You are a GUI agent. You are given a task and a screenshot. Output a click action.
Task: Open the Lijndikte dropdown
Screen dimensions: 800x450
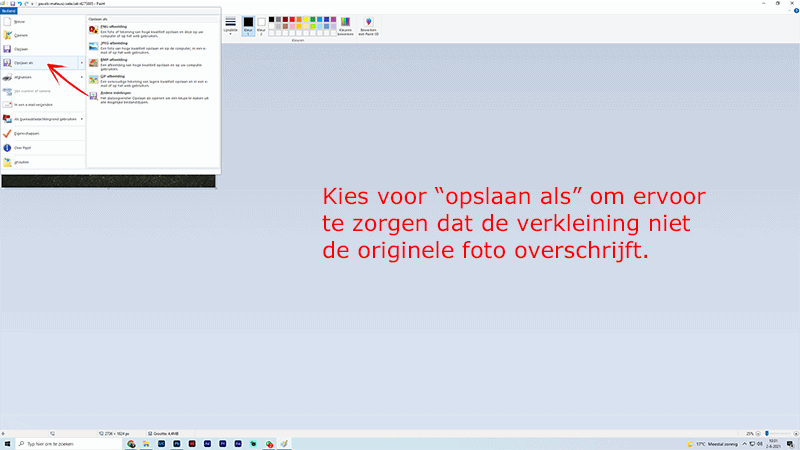[x=231, y=26]
